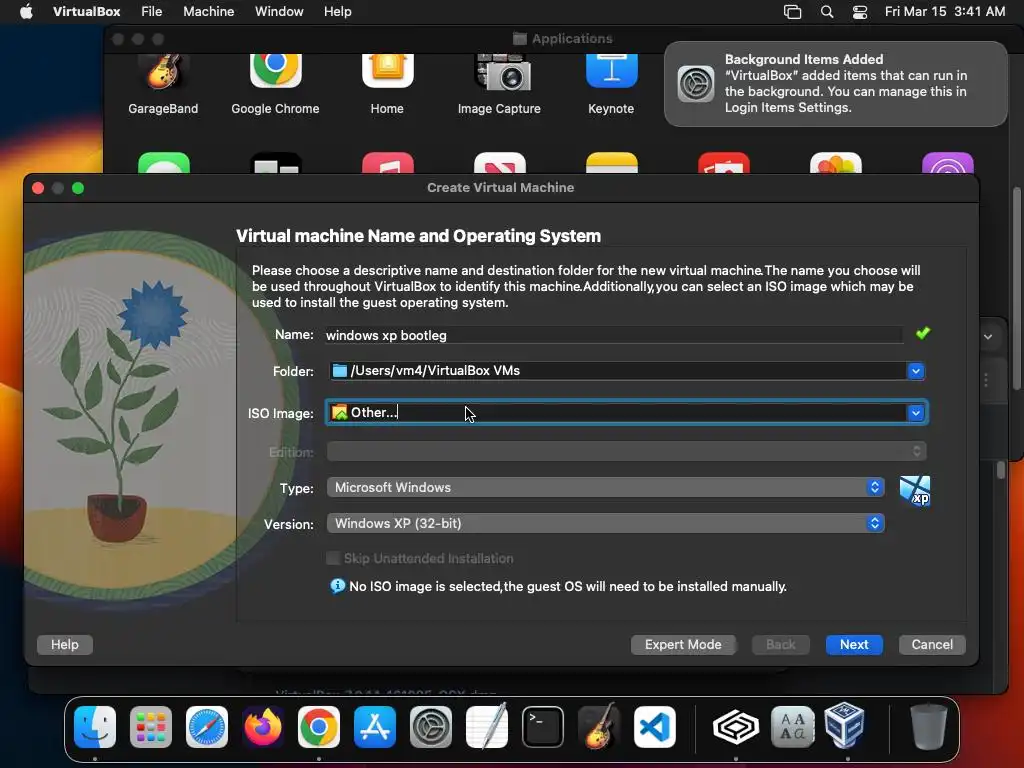Viewport: 1024px width, 768px height.
Task: Open Visual Studio Code from the Dock
Action: tap(654, 727)
